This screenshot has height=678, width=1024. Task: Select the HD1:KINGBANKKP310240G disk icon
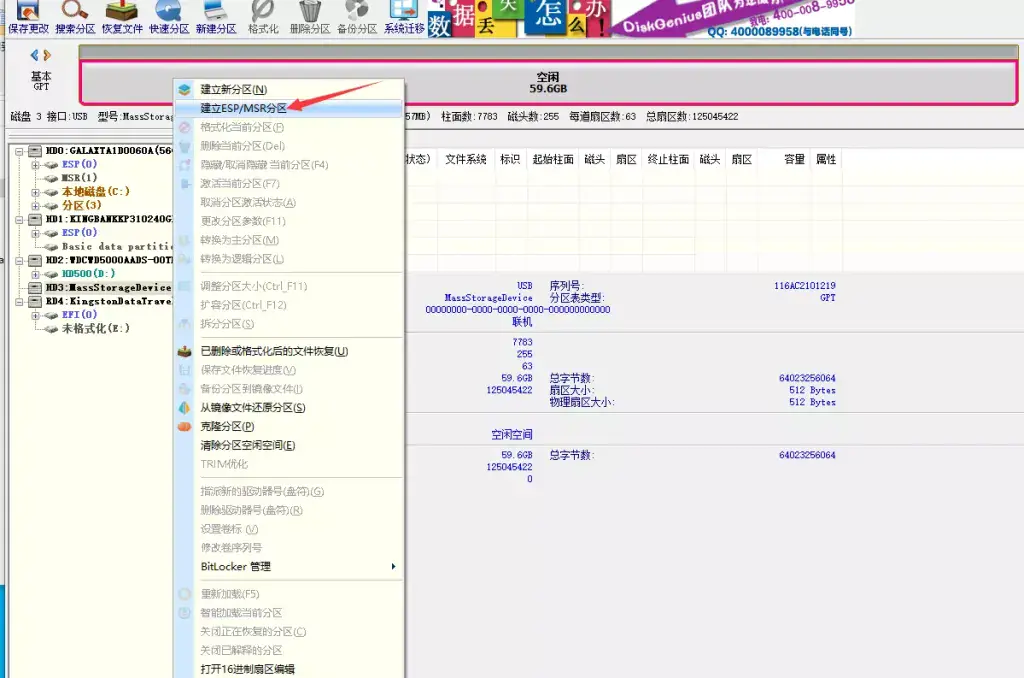[35, 219]
